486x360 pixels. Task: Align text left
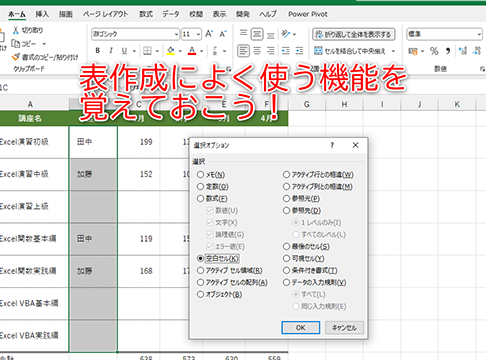coord(243,51)
